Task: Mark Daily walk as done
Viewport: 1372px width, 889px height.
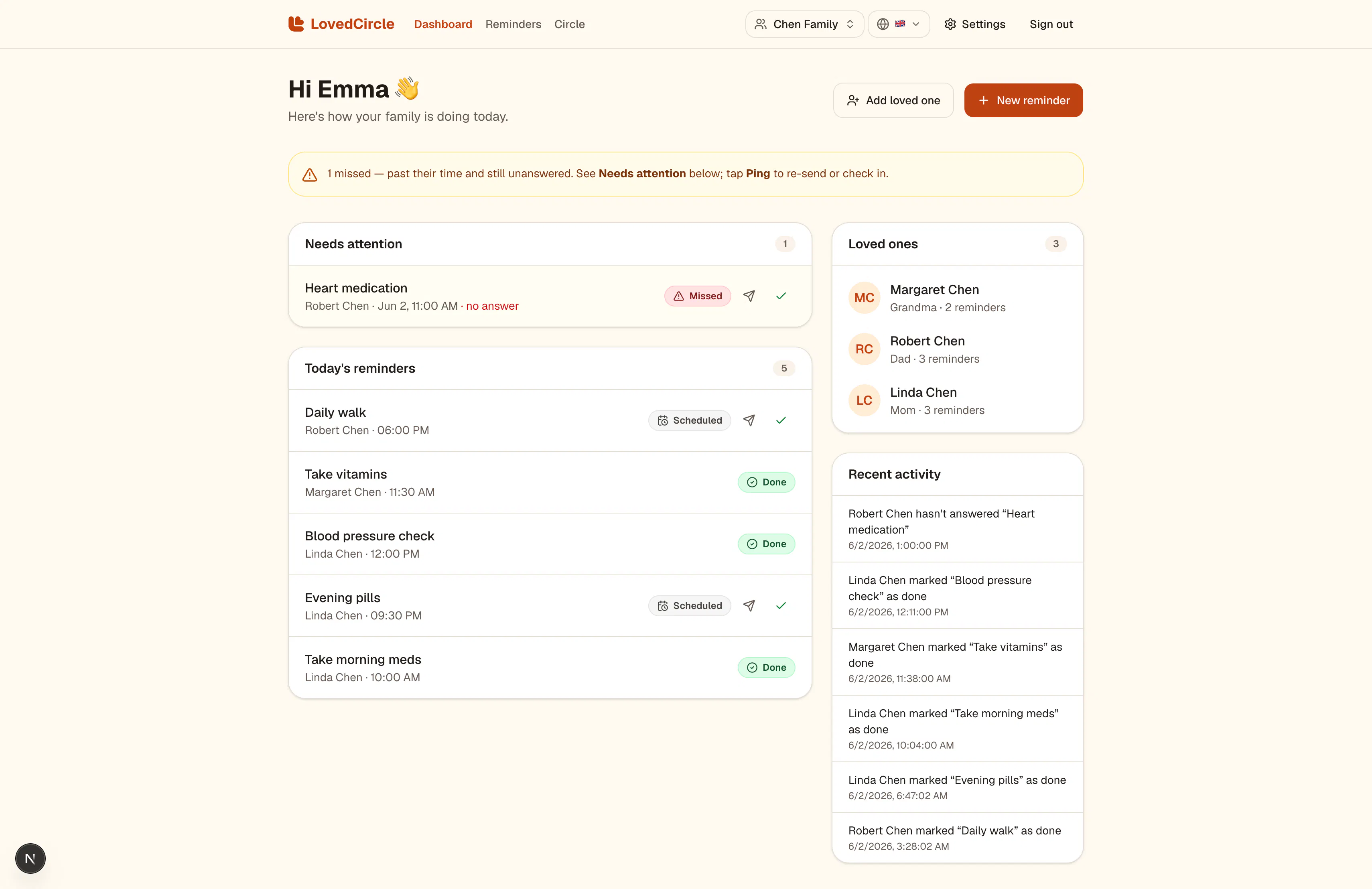Action: coord(781,420)
